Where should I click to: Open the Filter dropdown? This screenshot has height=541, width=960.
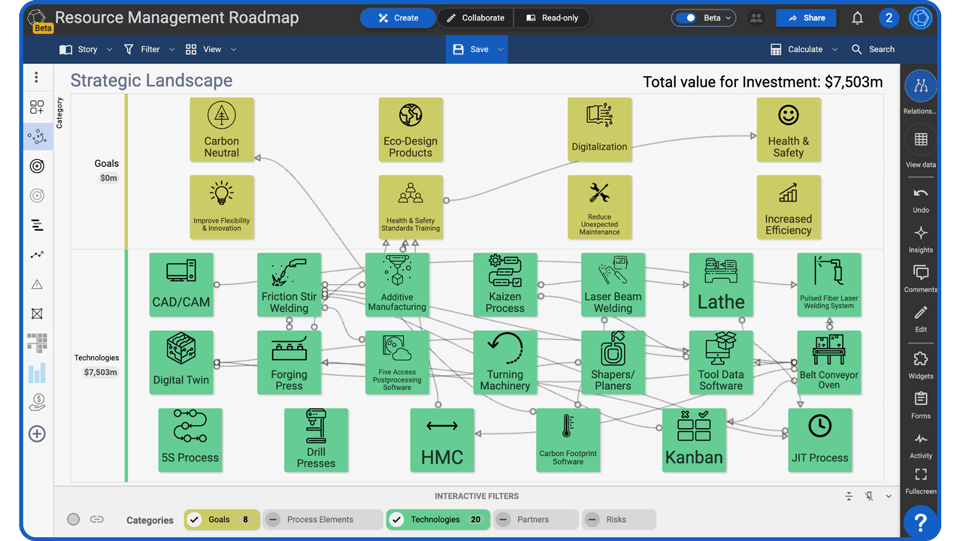click(x=148, y=49)
